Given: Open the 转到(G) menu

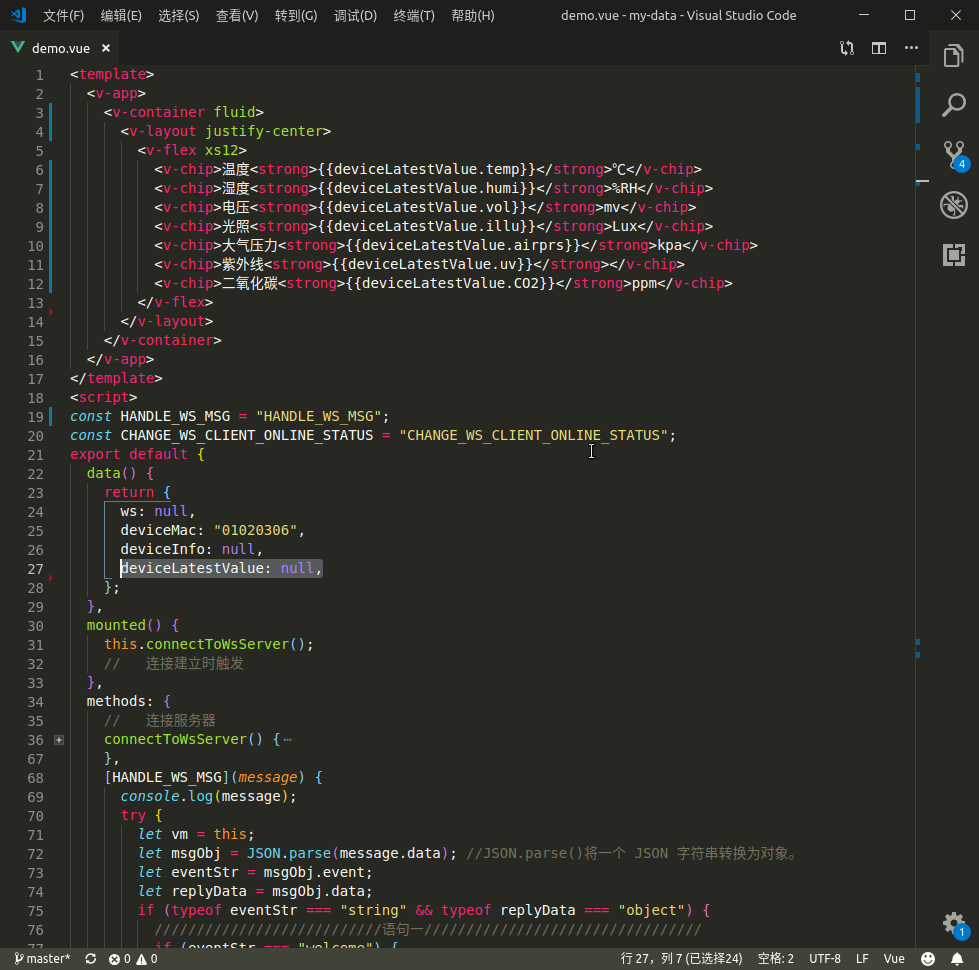Looking at the screenshot, I should [296, 16].
